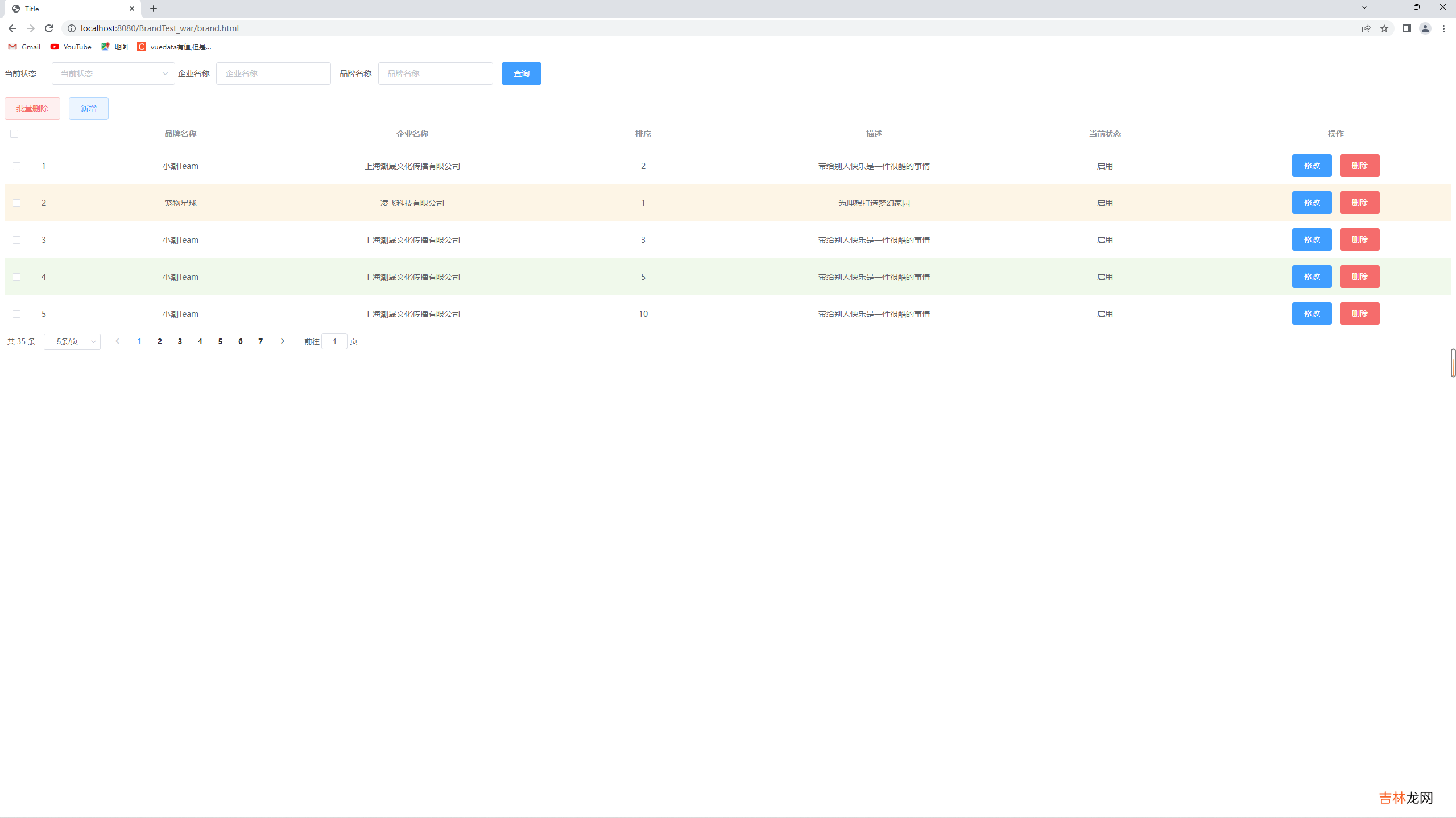
Task: Bookmark this page with the star icon
Action: point(1384,28)
